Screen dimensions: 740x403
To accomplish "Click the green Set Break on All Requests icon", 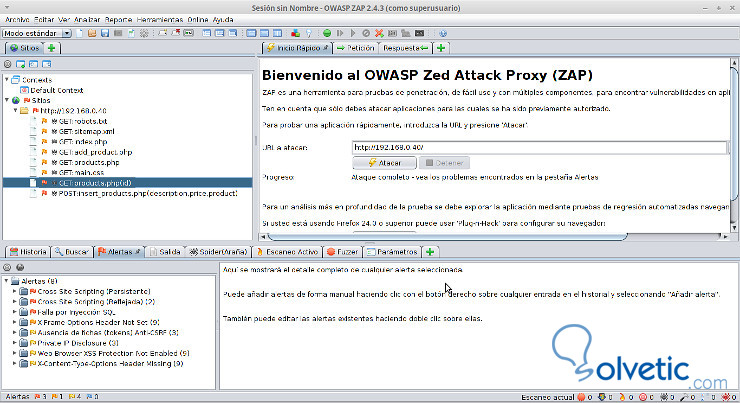I will pyautogui.click(x=327, y=33).
